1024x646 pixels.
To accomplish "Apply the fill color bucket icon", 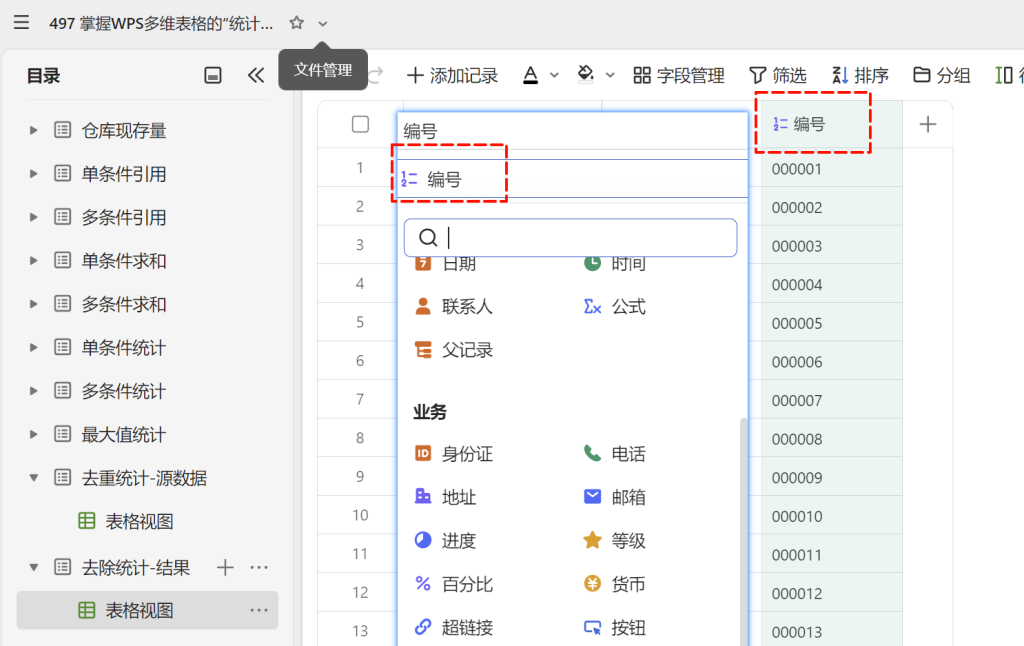I will 586,75.
